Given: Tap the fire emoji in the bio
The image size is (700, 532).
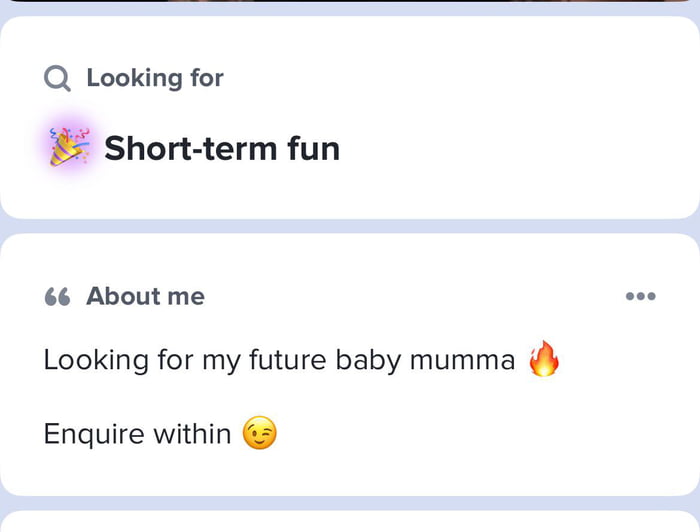Looking at the screenshot, I should 544,359.
